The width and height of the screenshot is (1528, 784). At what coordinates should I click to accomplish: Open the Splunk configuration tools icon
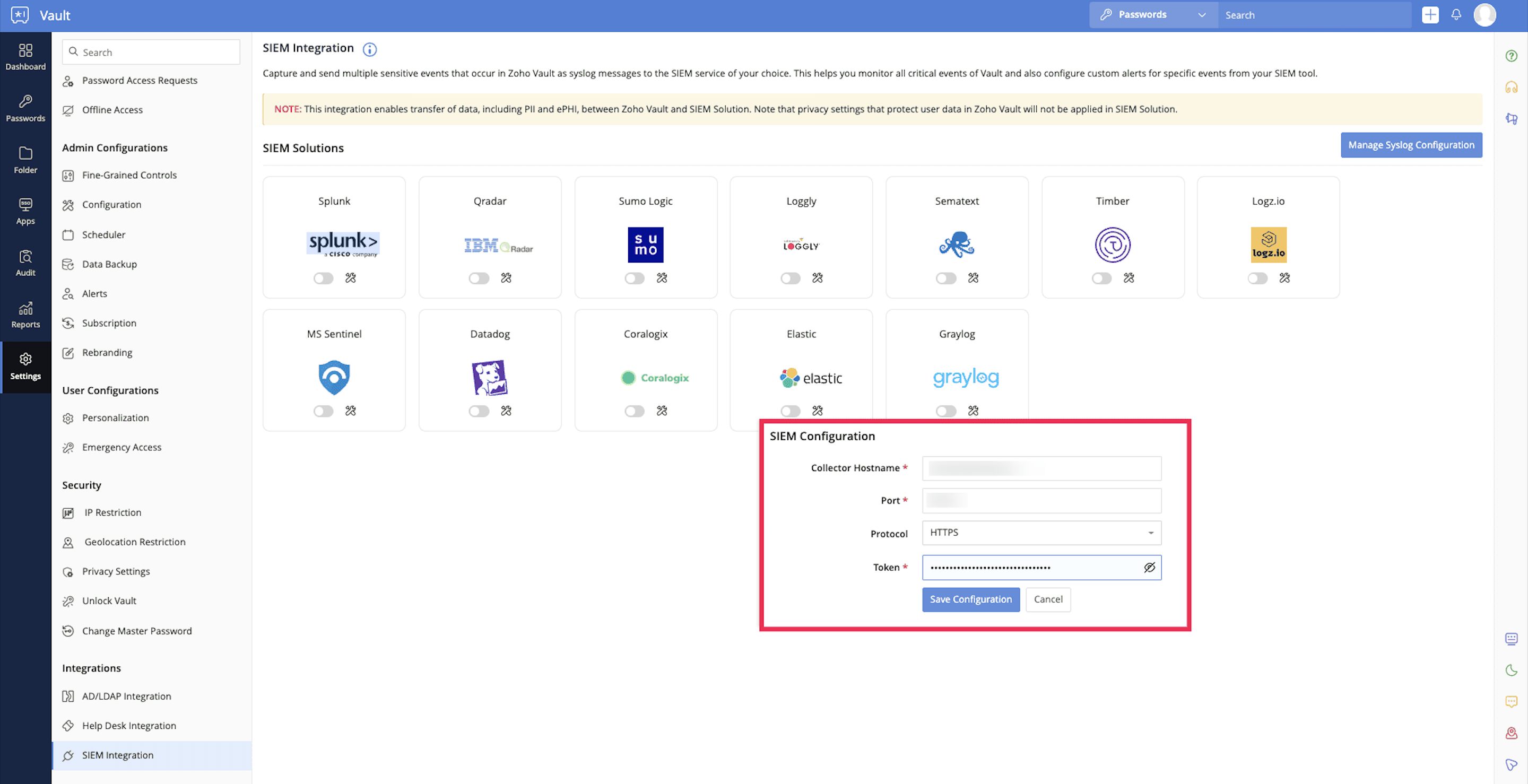[351, 277]
